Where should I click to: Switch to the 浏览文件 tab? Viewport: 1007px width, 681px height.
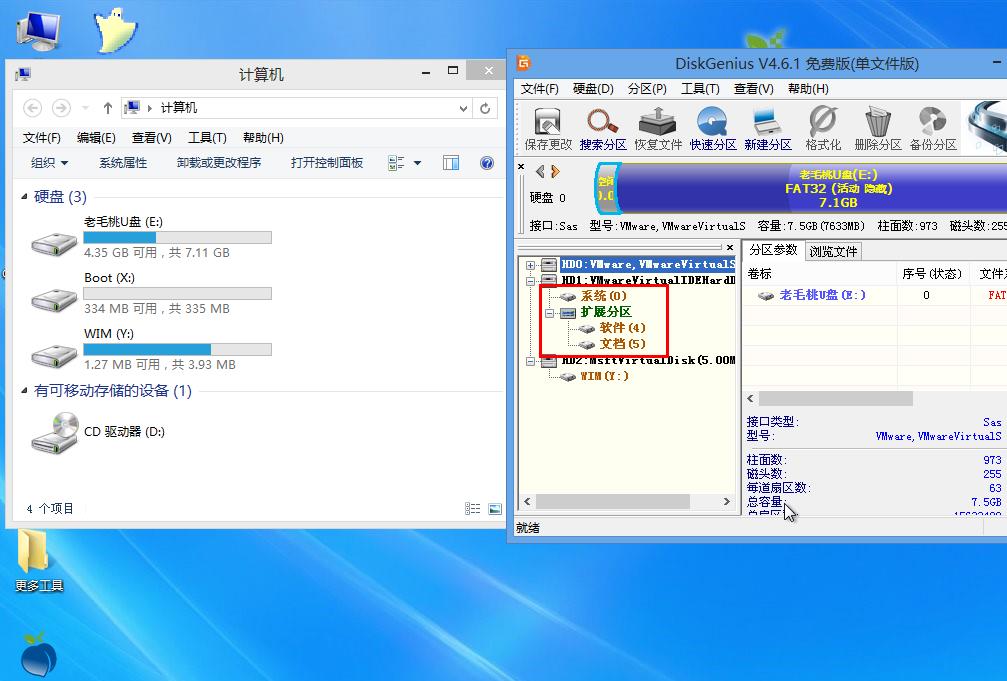pos(833,251)
